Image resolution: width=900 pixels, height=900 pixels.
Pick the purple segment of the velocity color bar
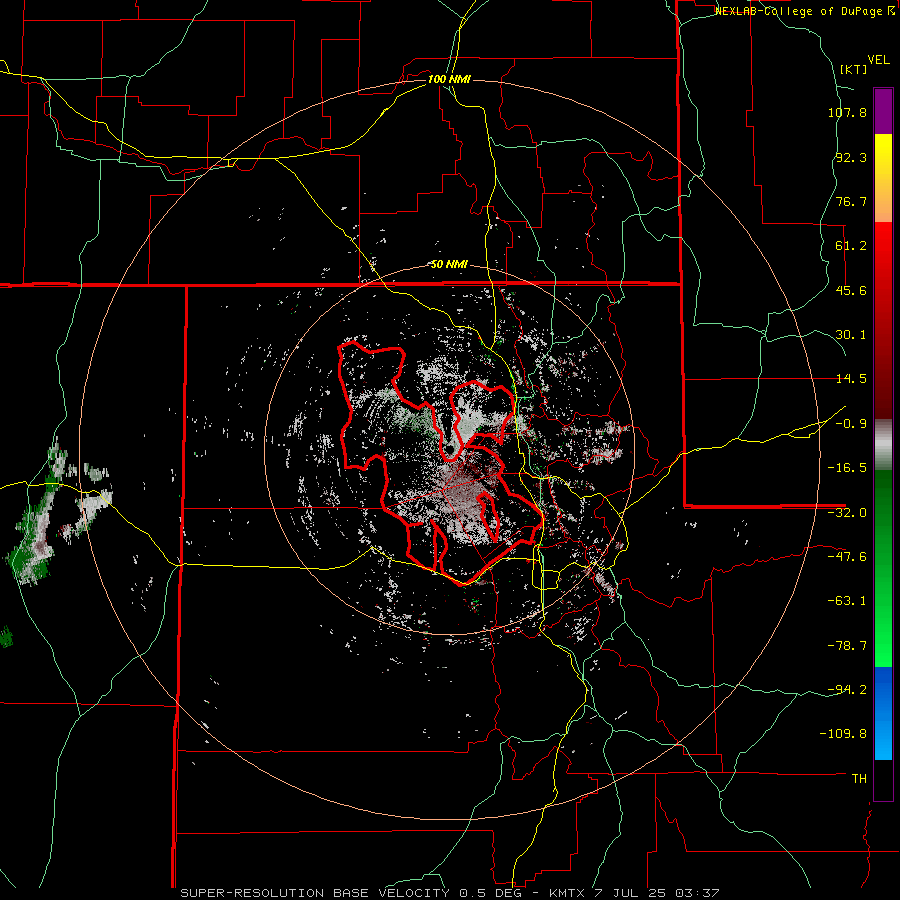click(x=883, y=111)
